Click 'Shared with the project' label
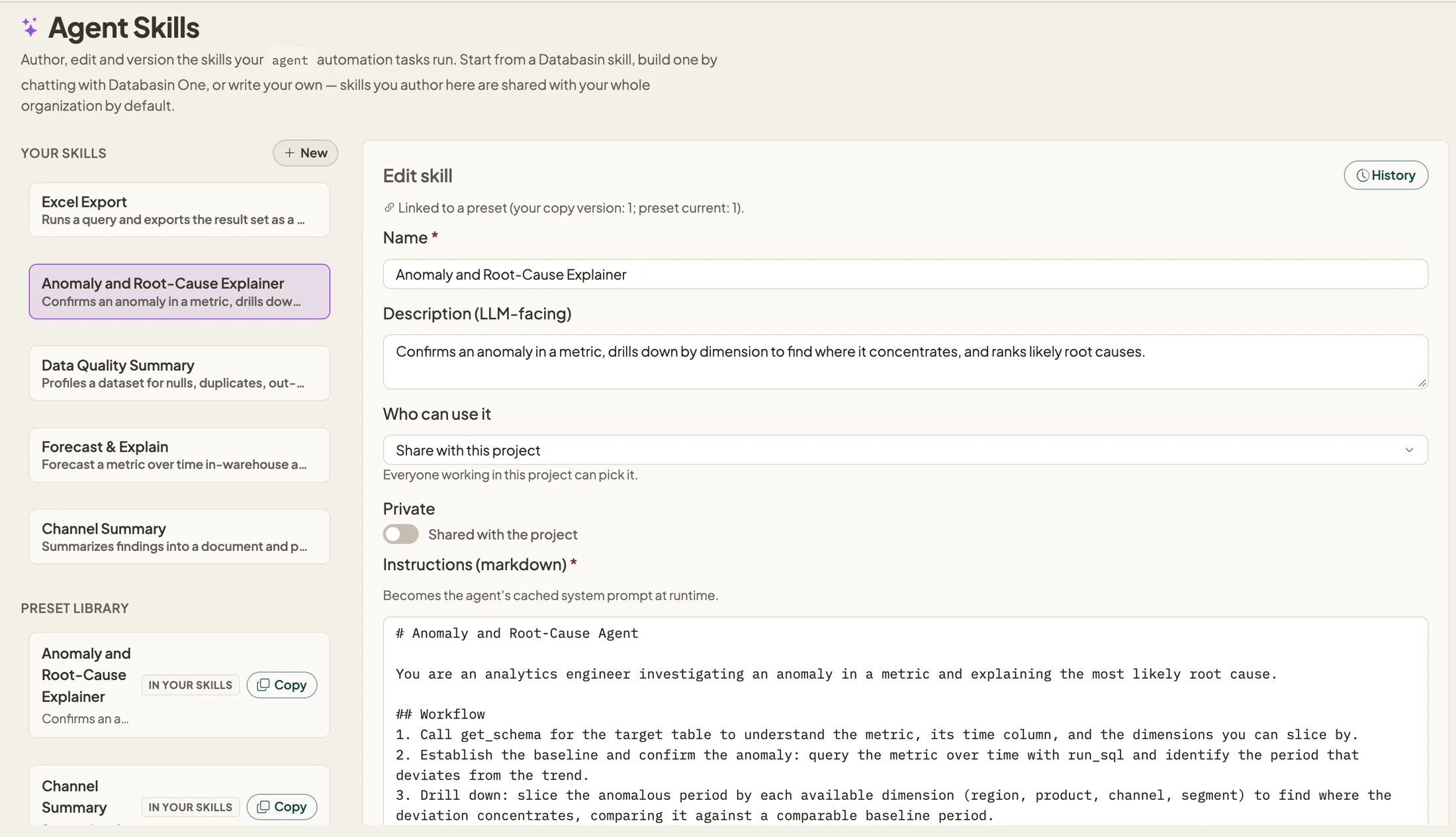 [503, 534]
